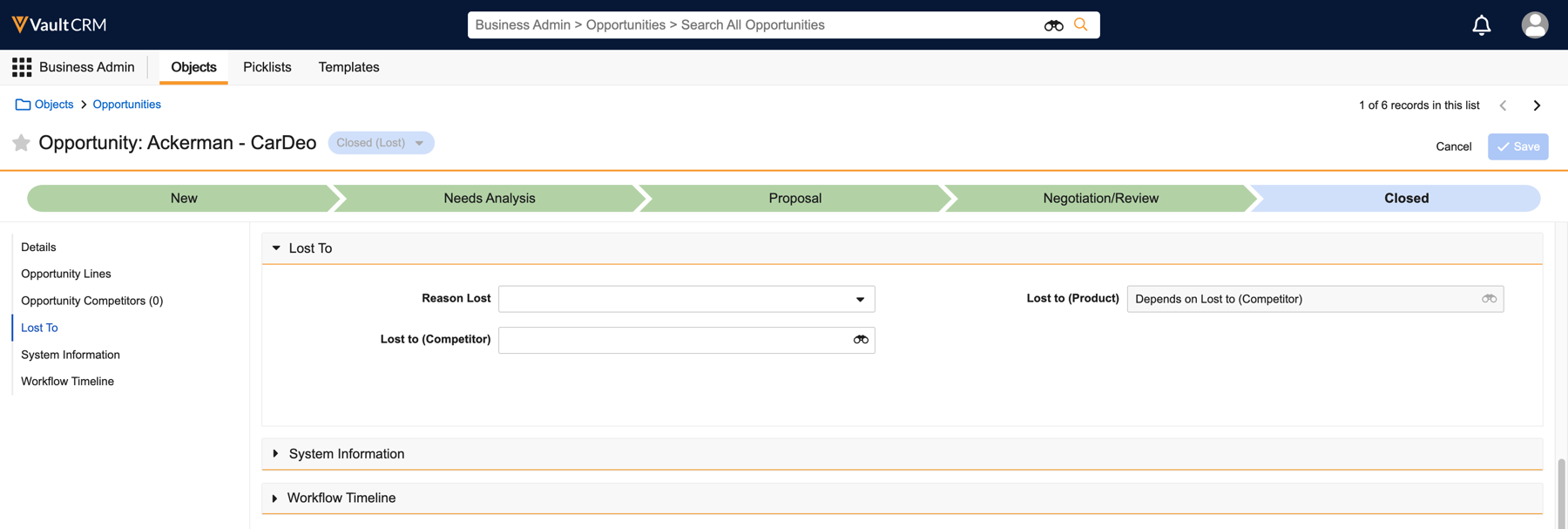
Task: Favorite this opportunity with the star icon
Action: pos(21,143)
